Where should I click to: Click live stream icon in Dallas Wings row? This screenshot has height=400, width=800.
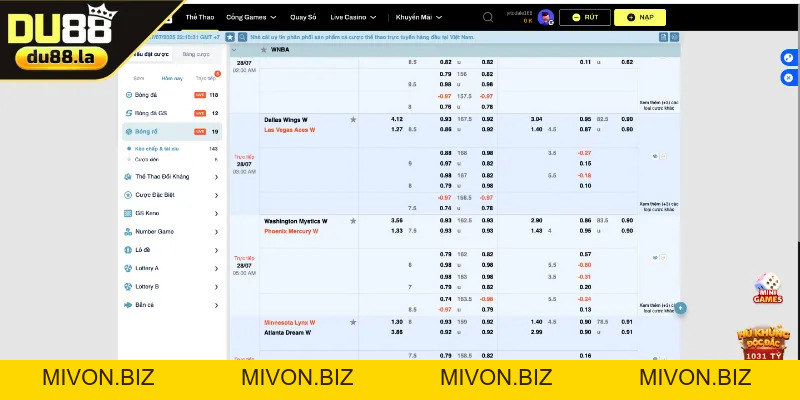pyautogui.click(x=655, y=157)
